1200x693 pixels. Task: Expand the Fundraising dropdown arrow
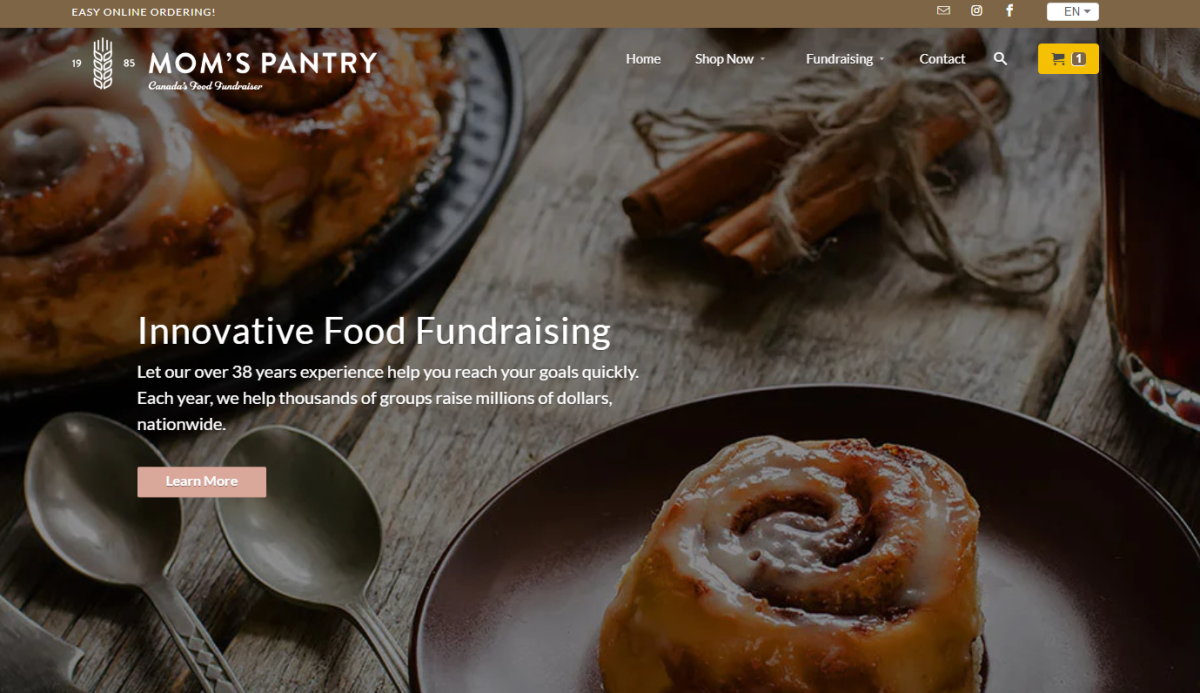pos(882,60)
